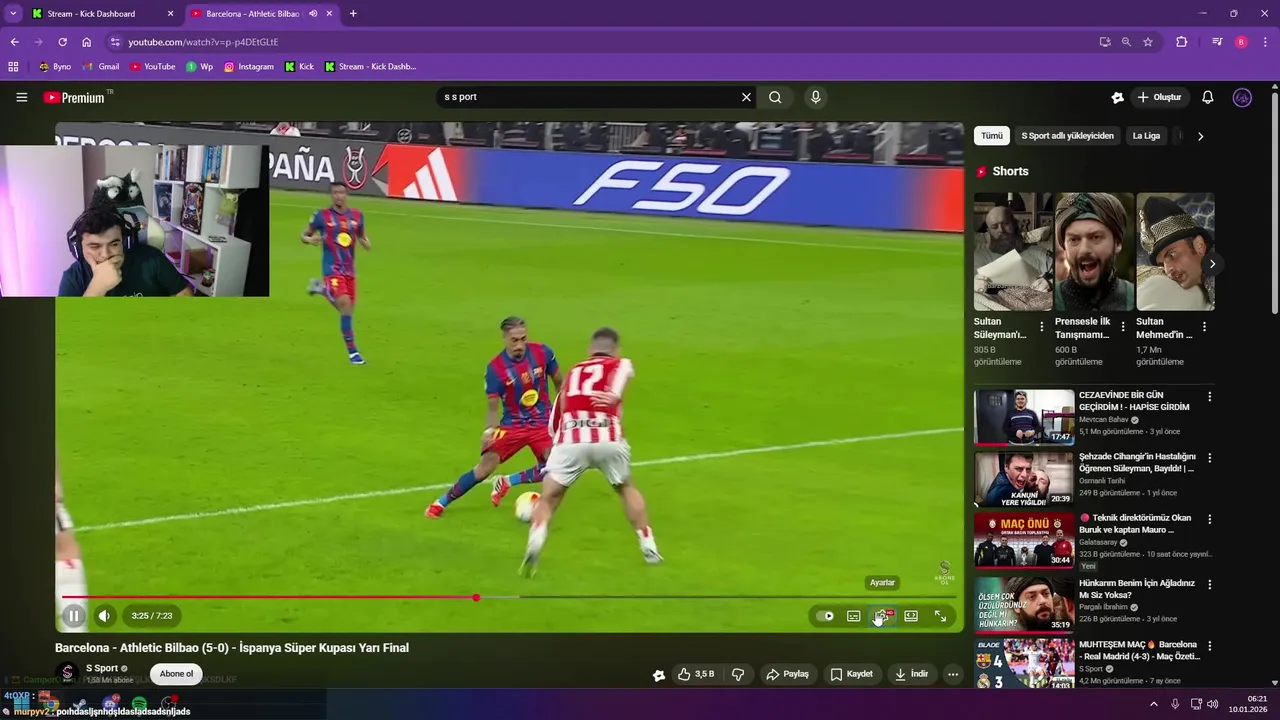Open options for MUHTEŞEM MAÇ video
Screen dimensions: 1280x720
click(x=1209, y=646)
